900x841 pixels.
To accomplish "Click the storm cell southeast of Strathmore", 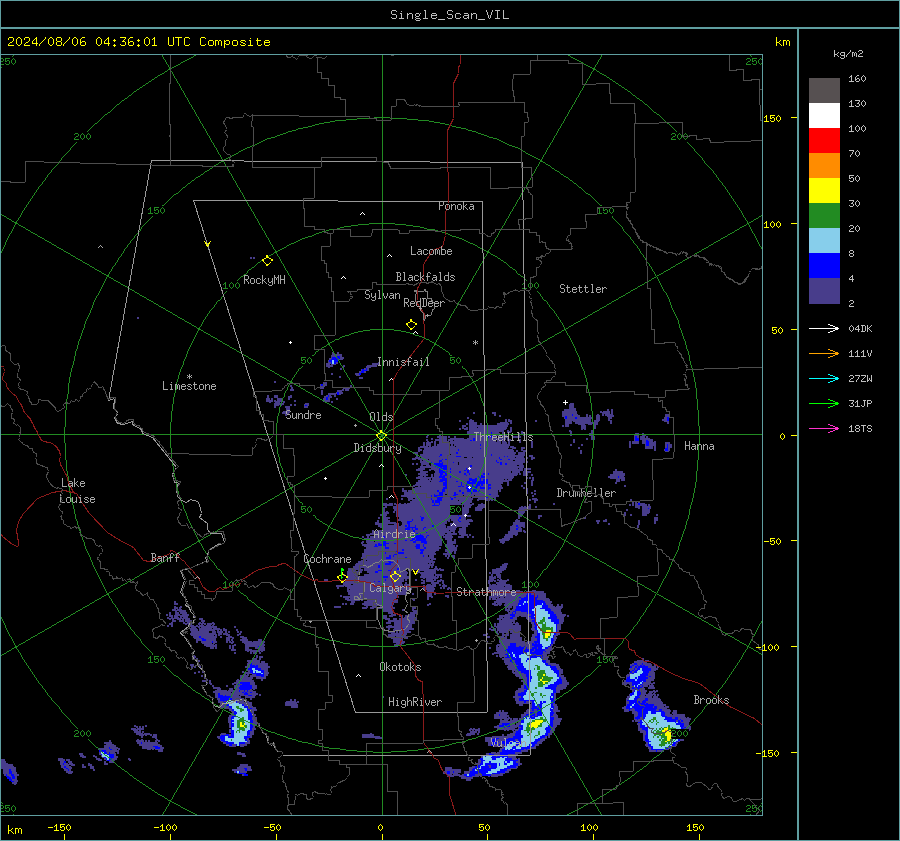I will [544, 625].
